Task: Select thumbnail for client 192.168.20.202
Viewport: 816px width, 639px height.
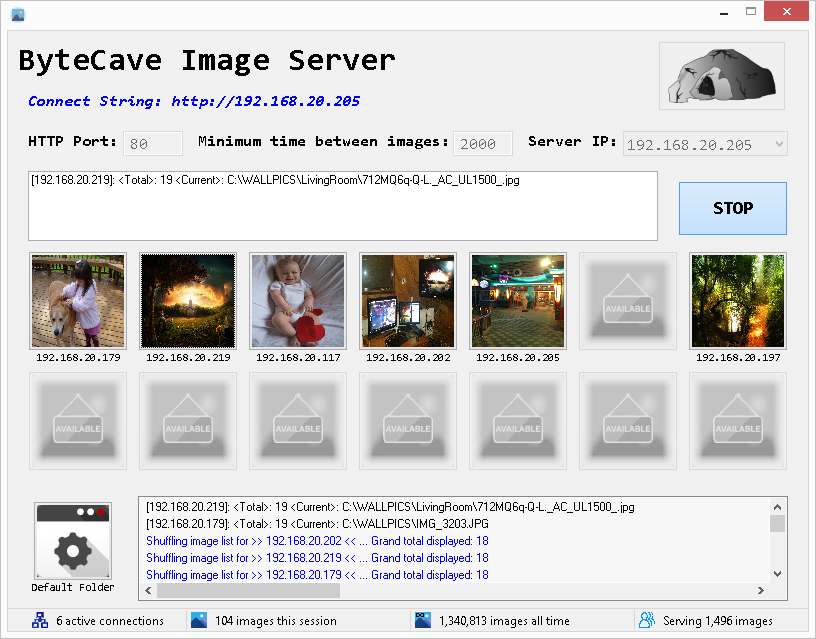Action: point(408,301)
